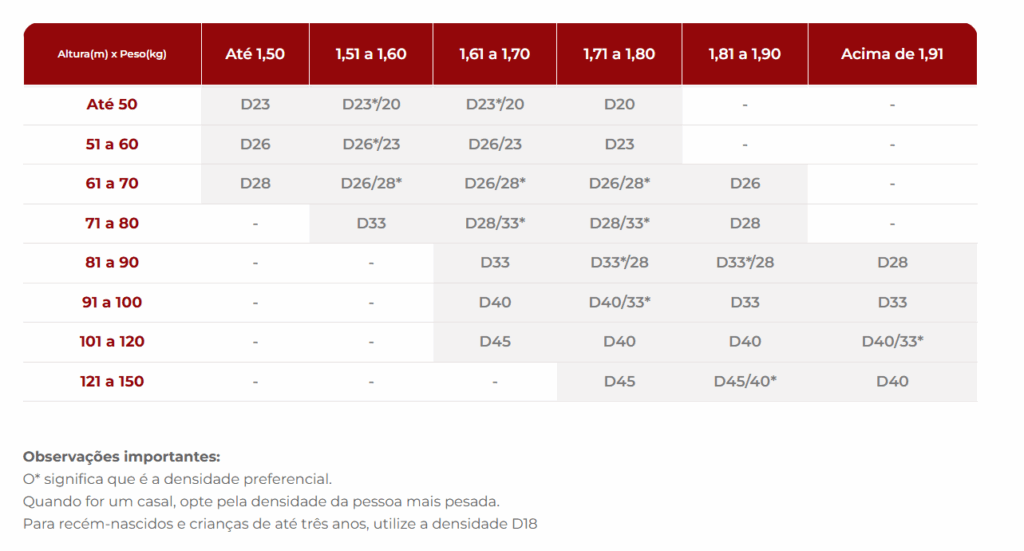Select the '1,71 a 1,80' column header

click(619, 54)
